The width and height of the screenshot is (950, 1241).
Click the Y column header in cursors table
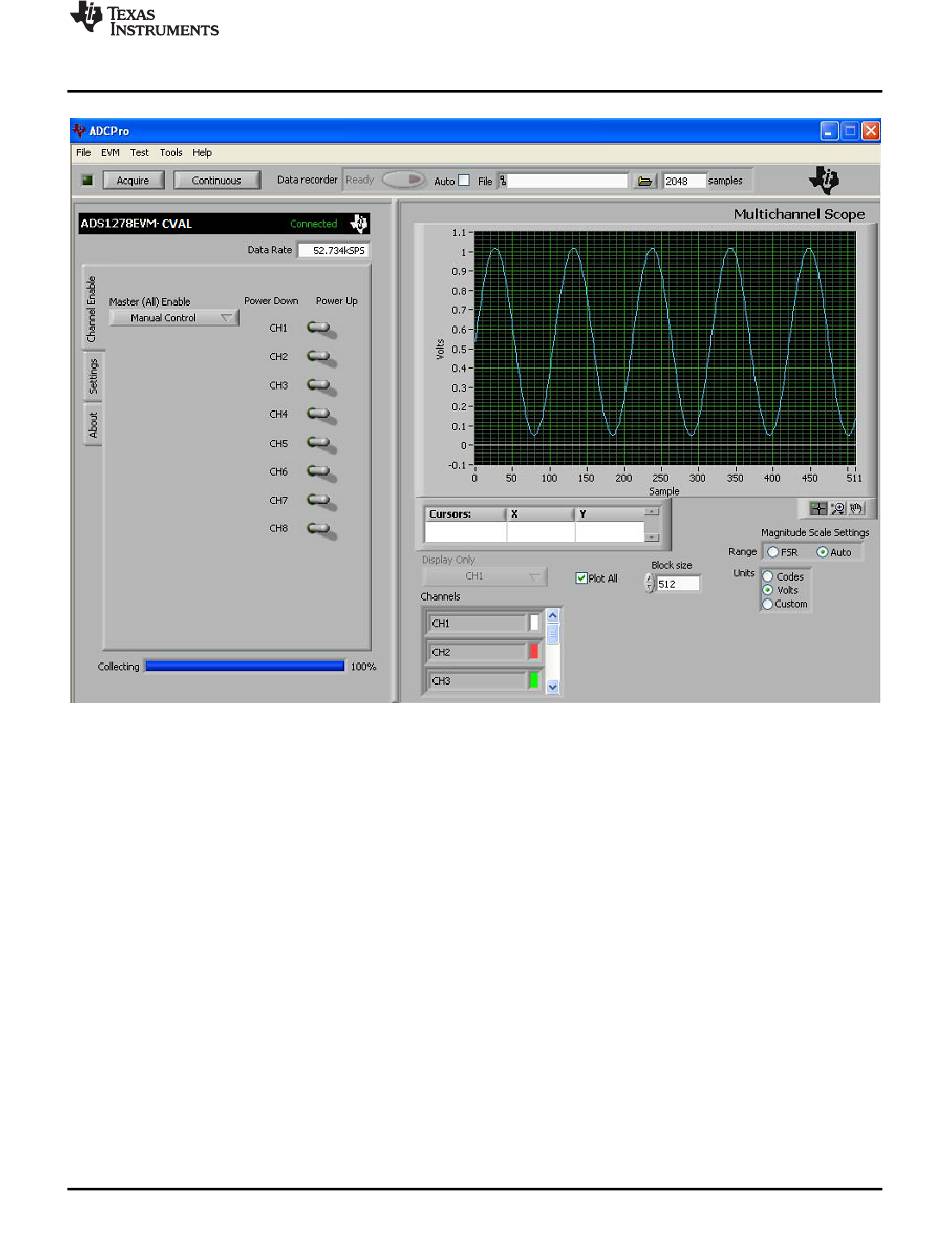click(x=610, y=514)
